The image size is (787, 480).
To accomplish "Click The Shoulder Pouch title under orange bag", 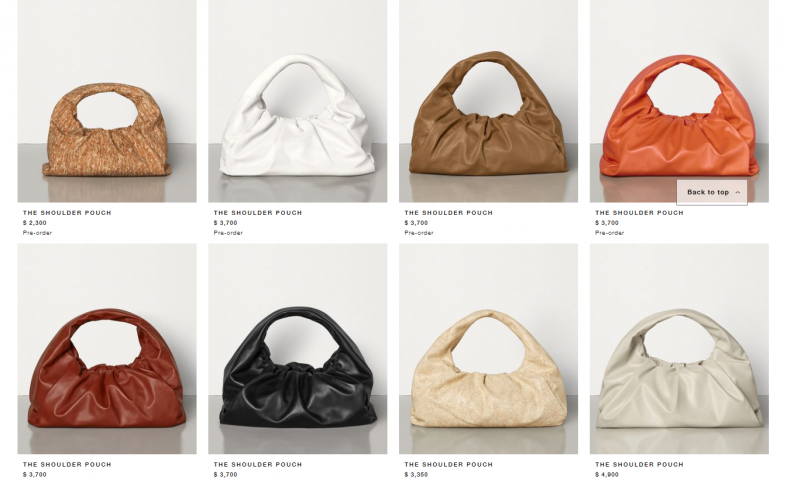I will tap(639, 213).
